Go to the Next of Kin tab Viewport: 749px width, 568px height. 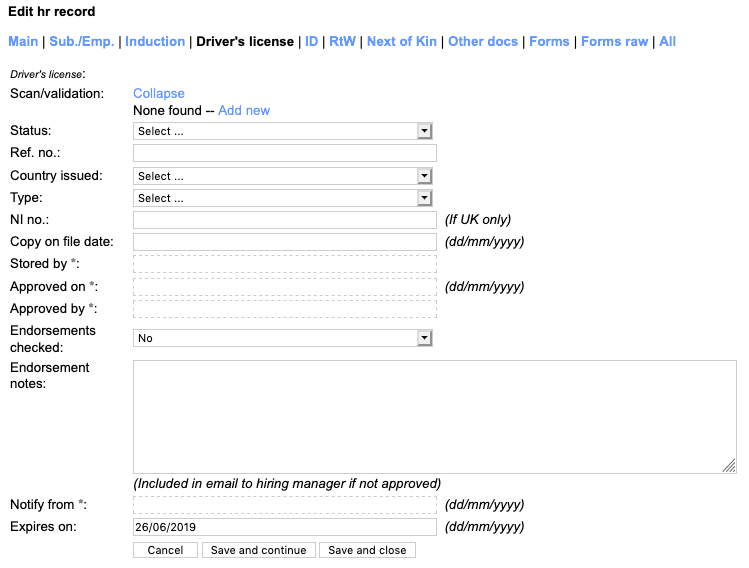coord(401,41)
